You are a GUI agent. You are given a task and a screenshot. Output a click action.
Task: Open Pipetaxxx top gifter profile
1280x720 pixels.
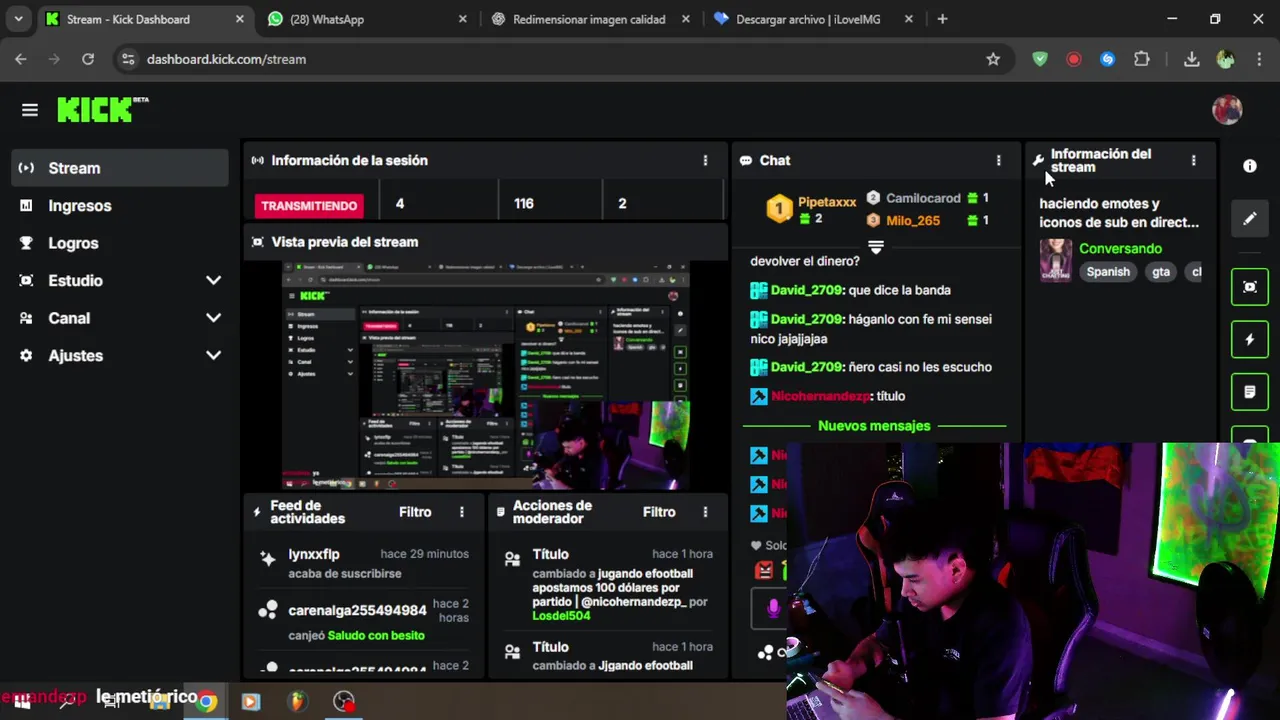point(827,202)
